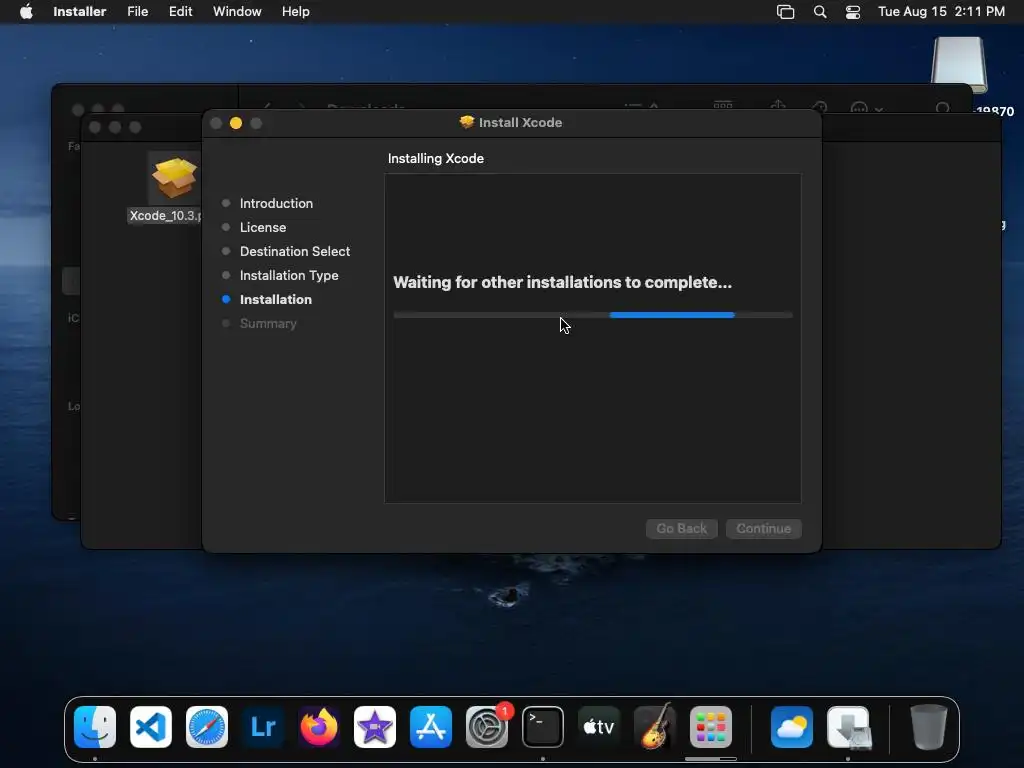Click the screen mirroring menu bar icon
The width and height of the screenshot is (1024, 768).
click(x=786, y=12)
